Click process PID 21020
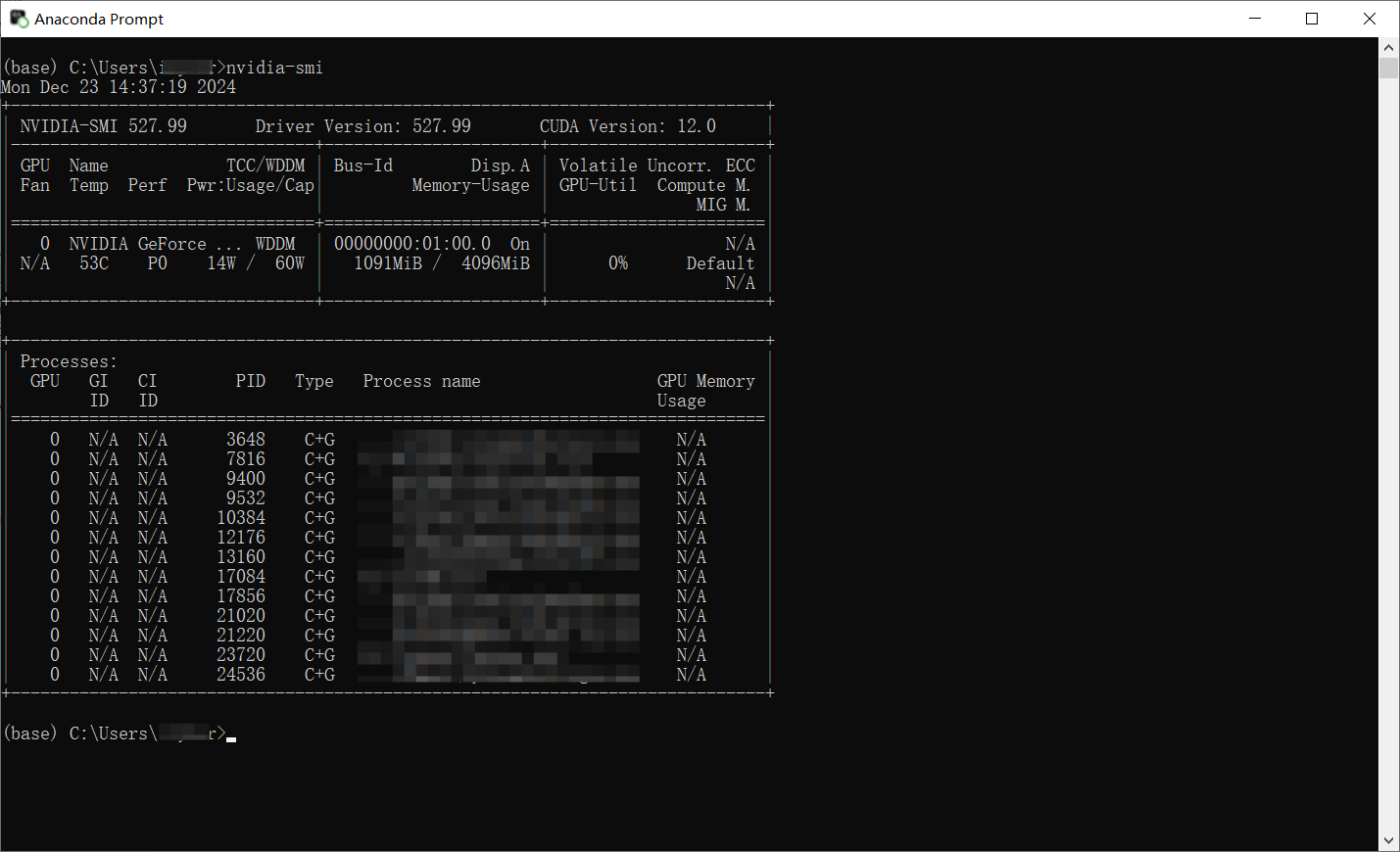 (x=241, y=616)
